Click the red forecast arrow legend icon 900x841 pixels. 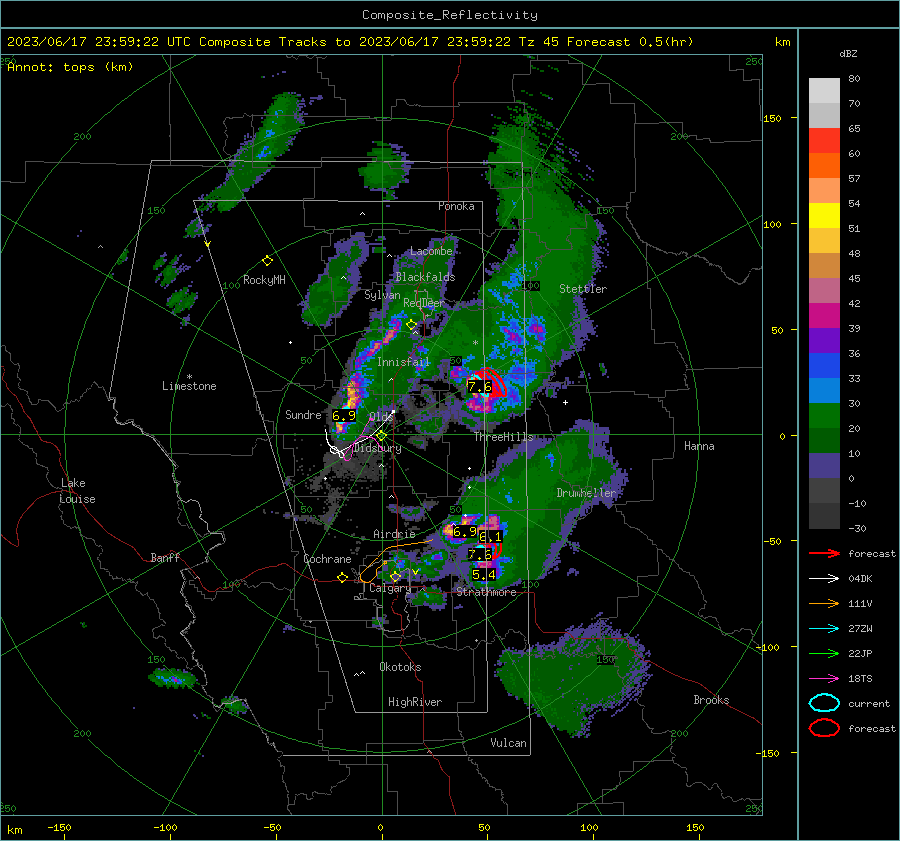(824, 553)
